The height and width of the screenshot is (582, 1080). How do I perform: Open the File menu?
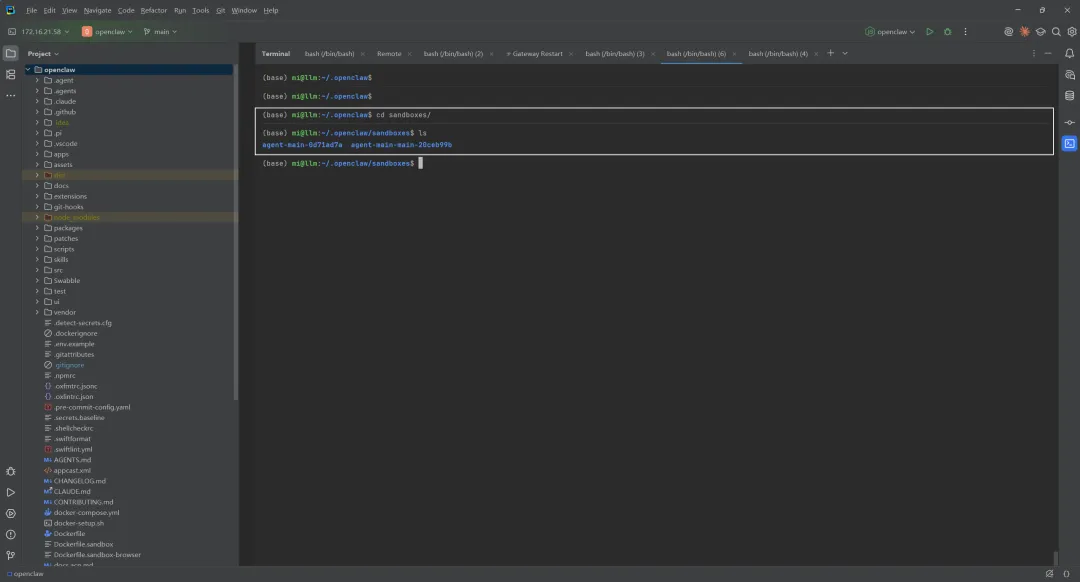tap(32, 10)
